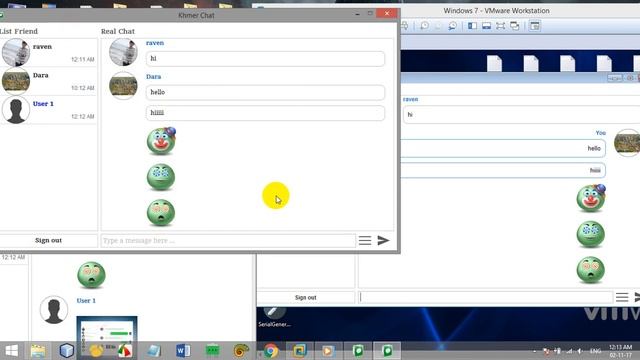Click the clown emoji in Khmer Chat conversation
Image resolution: width=640 pixels, height=360 pixels.
coord(161,141)
